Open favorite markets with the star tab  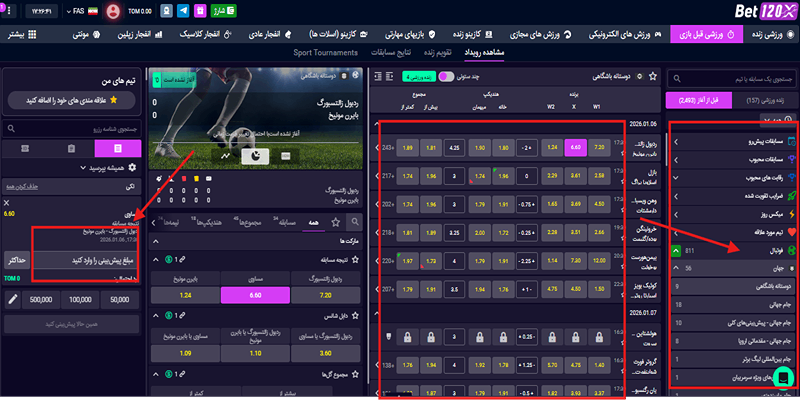335,222
